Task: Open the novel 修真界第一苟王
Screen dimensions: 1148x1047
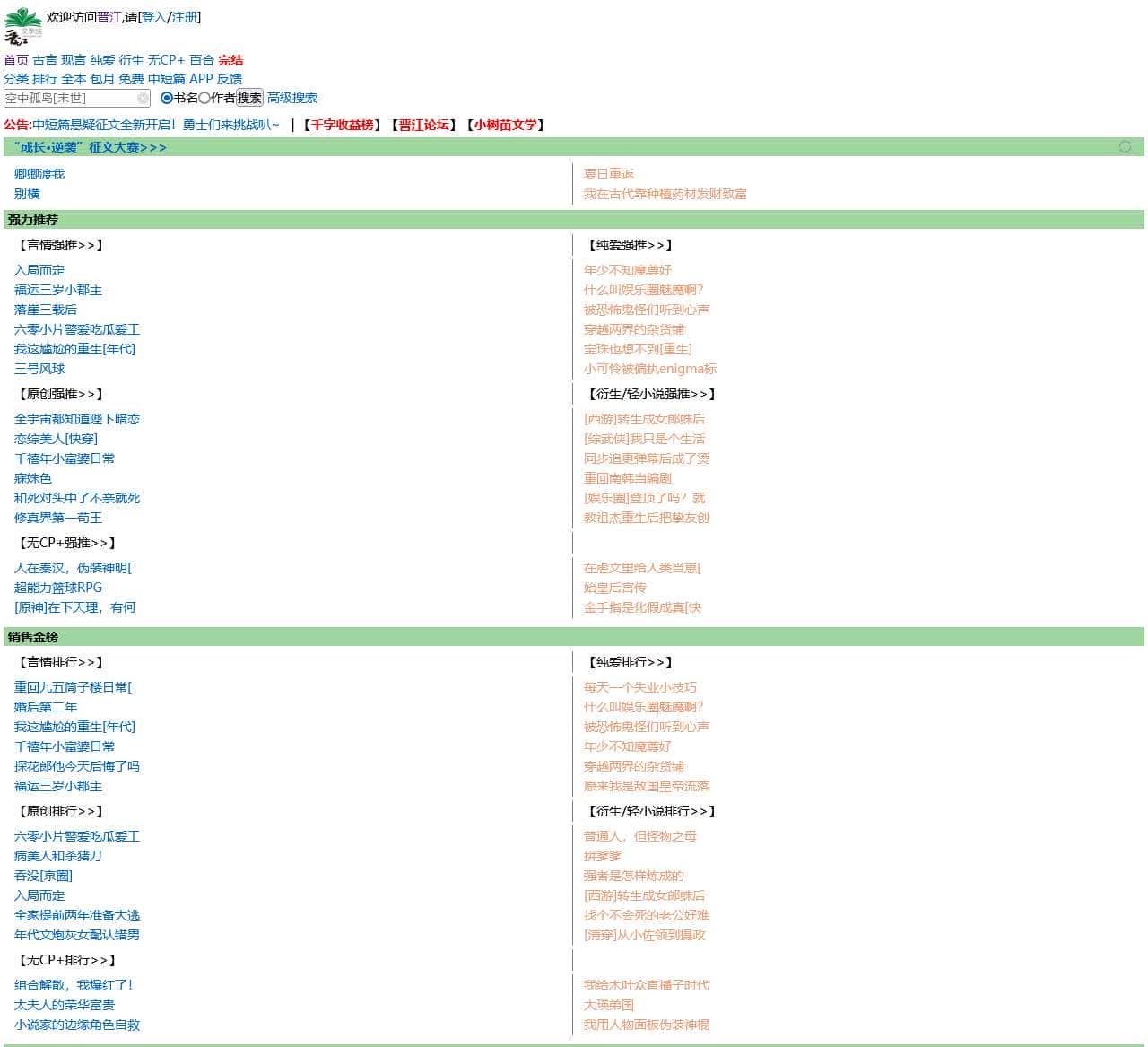Action: [58, 518]
